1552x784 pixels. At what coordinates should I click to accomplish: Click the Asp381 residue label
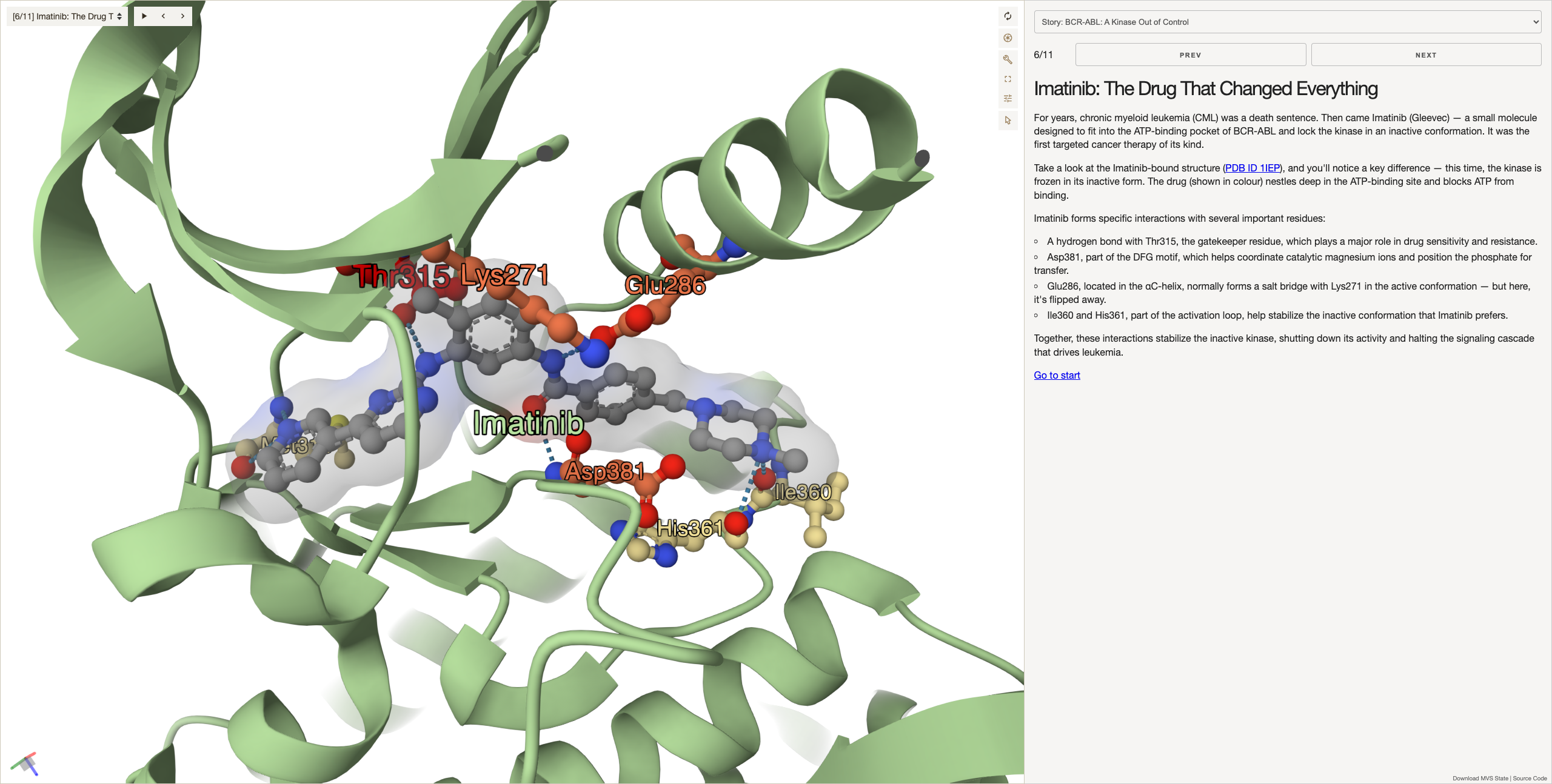604,471
